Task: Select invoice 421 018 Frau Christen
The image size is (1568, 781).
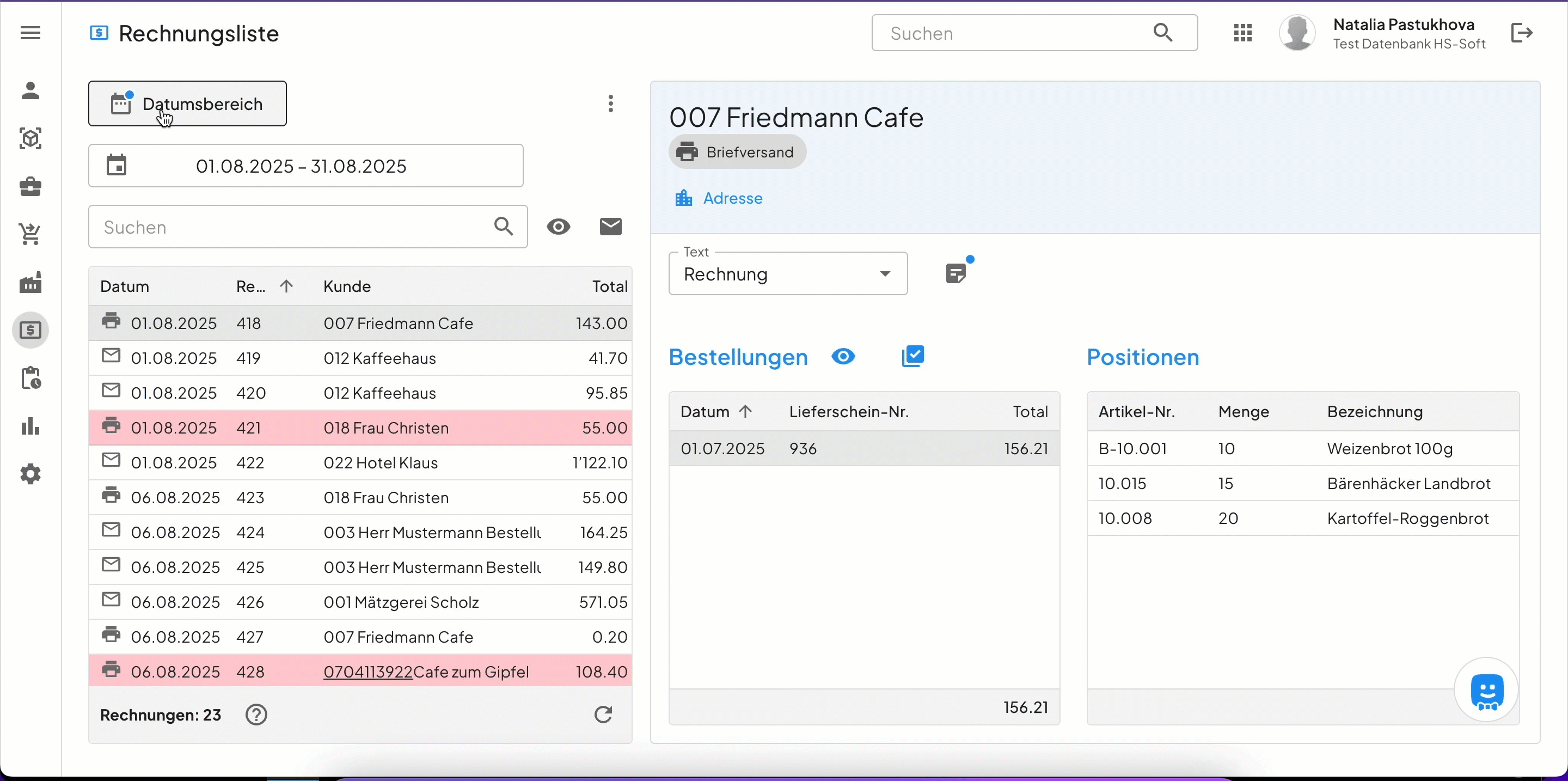Action: pos(360,428)
